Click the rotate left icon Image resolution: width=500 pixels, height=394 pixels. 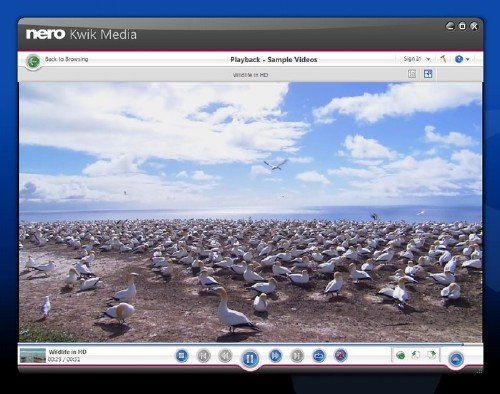(416, 355)
